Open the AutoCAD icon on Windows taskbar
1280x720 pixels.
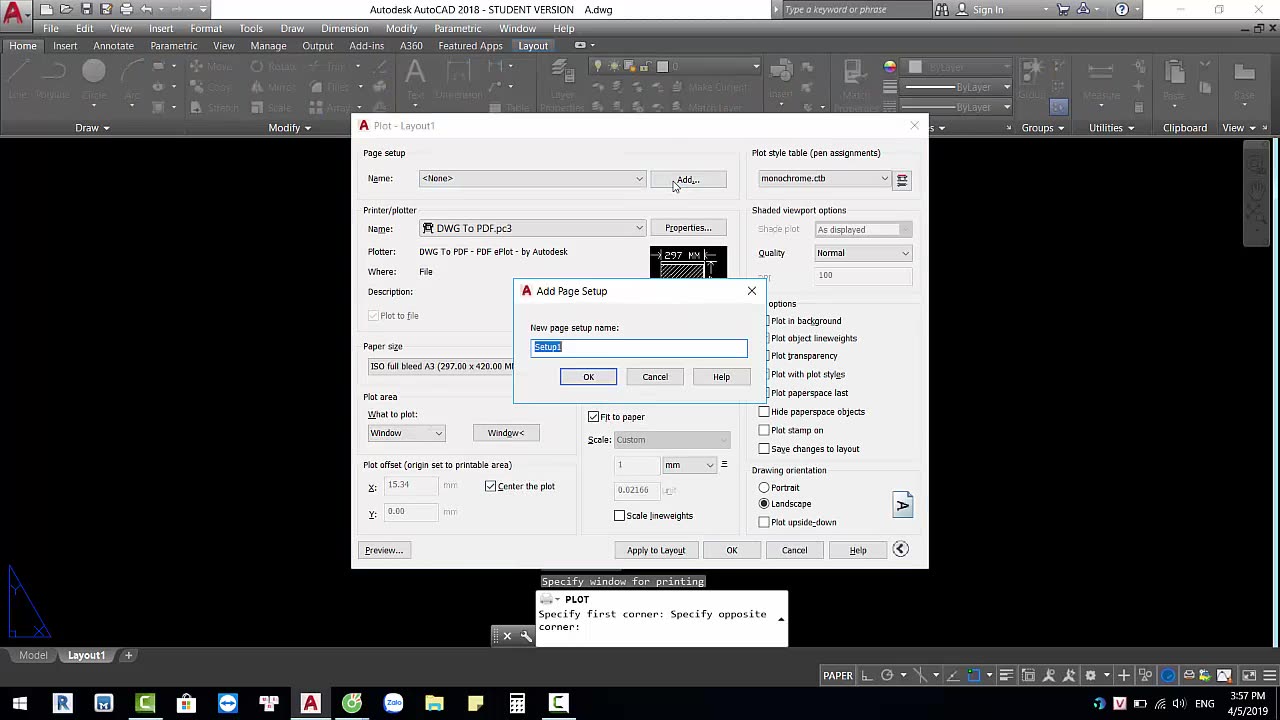310,703
